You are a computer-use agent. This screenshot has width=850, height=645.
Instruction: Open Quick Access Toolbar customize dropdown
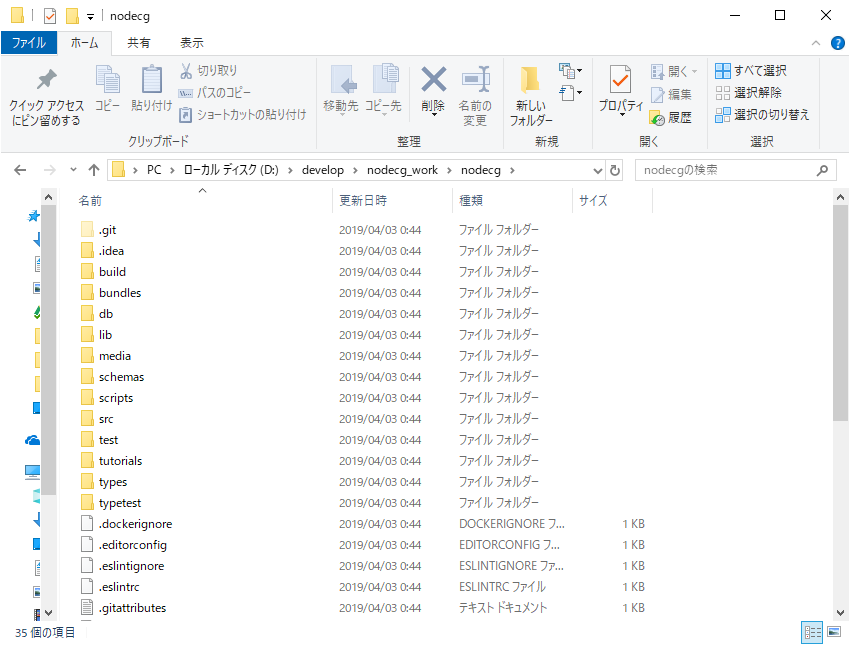[91, 17]
